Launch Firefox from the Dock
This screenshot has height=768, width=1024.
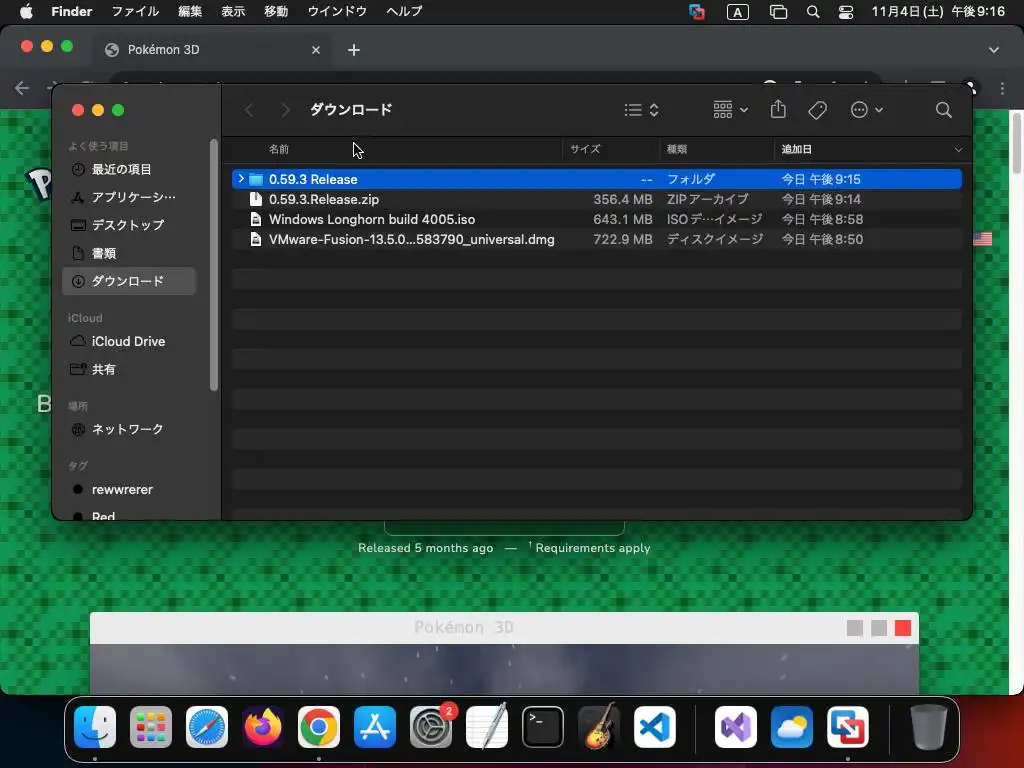tap(263, 727)
